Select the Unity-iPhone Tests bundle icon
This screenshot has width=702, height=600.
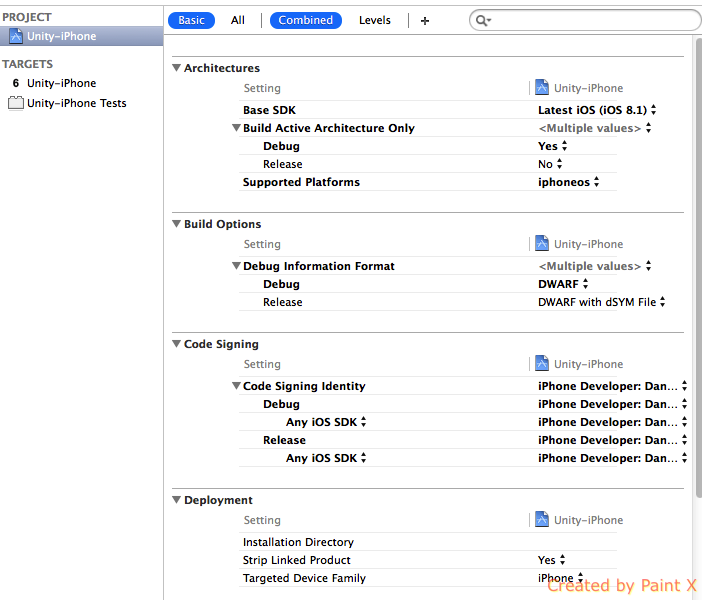[x=16, y=103]
